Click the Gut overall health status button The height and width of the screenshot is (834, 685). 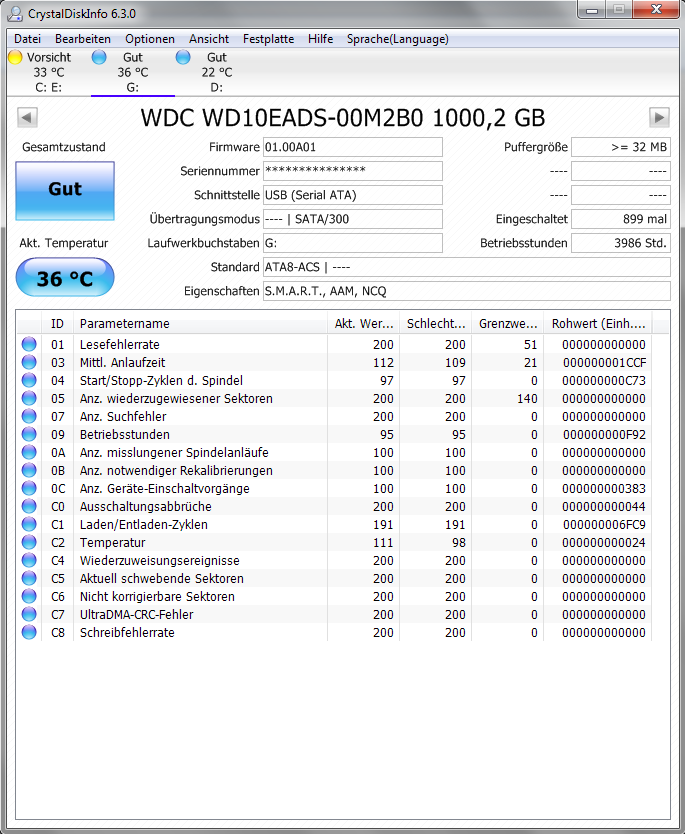pyautogui.click(x=65, y=191)
